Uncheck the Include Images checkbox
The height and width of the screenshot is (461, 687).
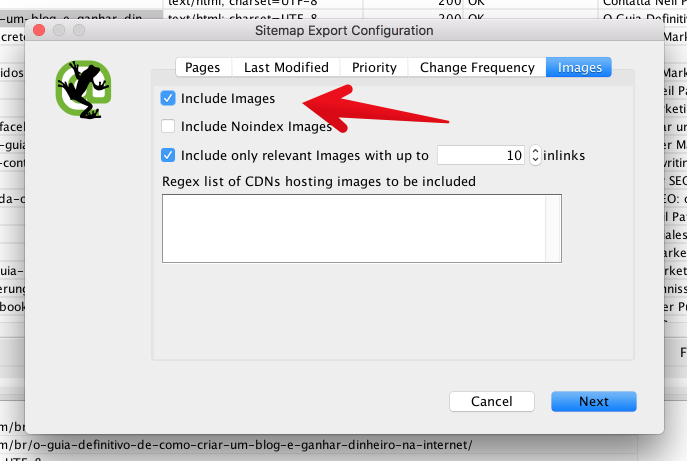point(168,98)
